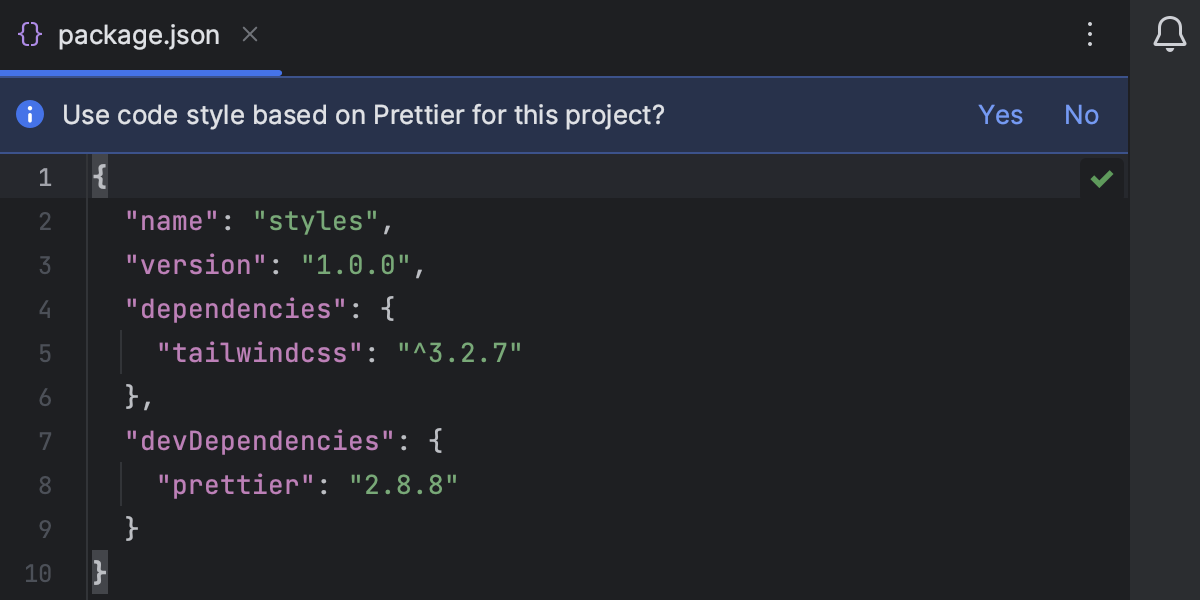Accept Prettier code style by clicking Yes

tap(1000, 114)
